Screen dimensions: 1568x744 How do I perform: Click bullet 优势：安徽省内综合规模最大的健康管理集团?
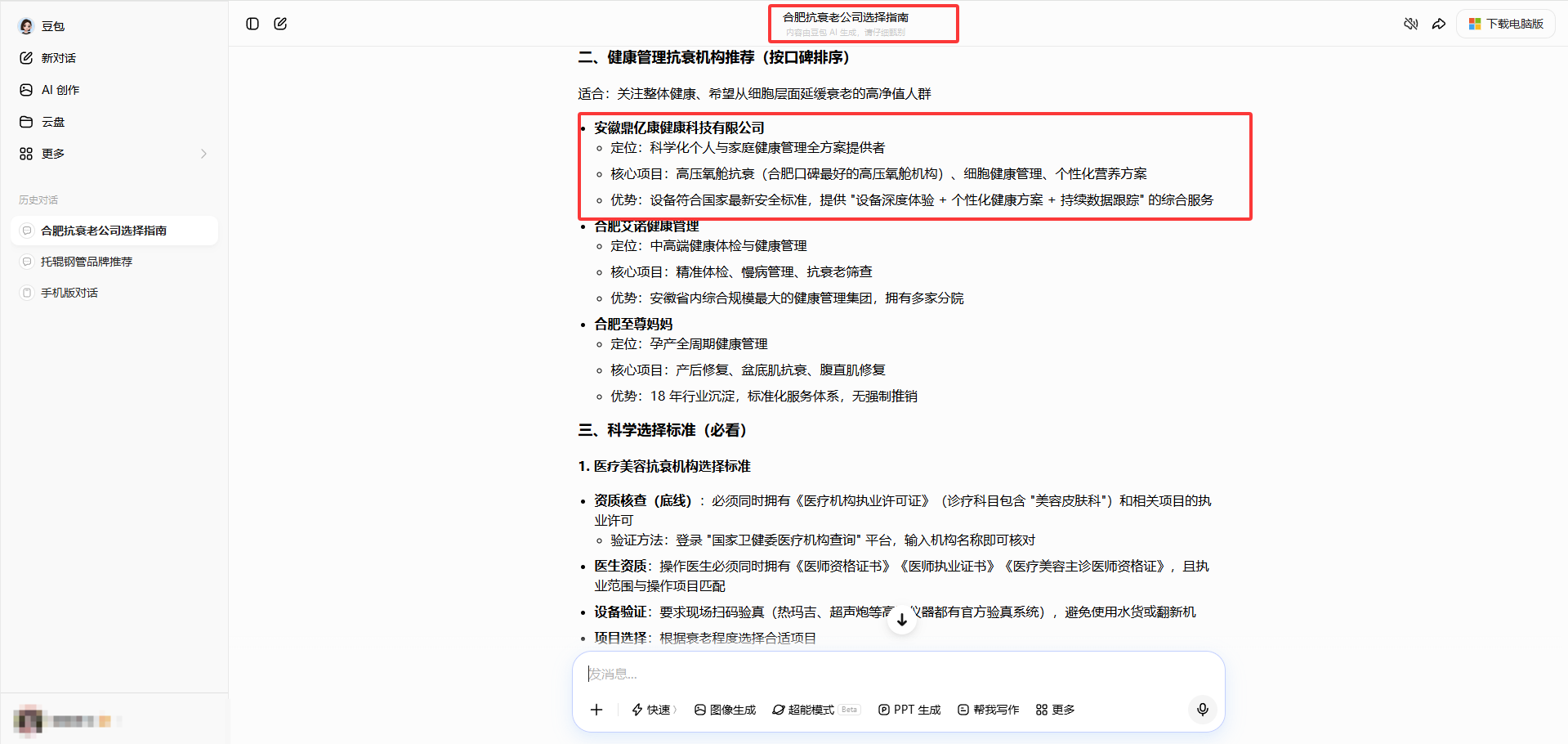pos(787,298)
